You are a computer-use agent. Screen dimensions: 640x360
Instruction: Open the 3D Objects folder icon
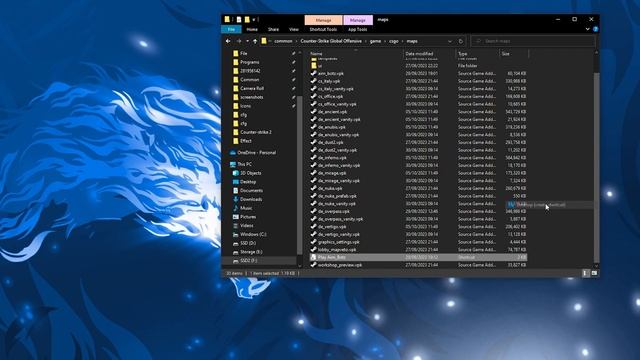(x=236, y=173)
